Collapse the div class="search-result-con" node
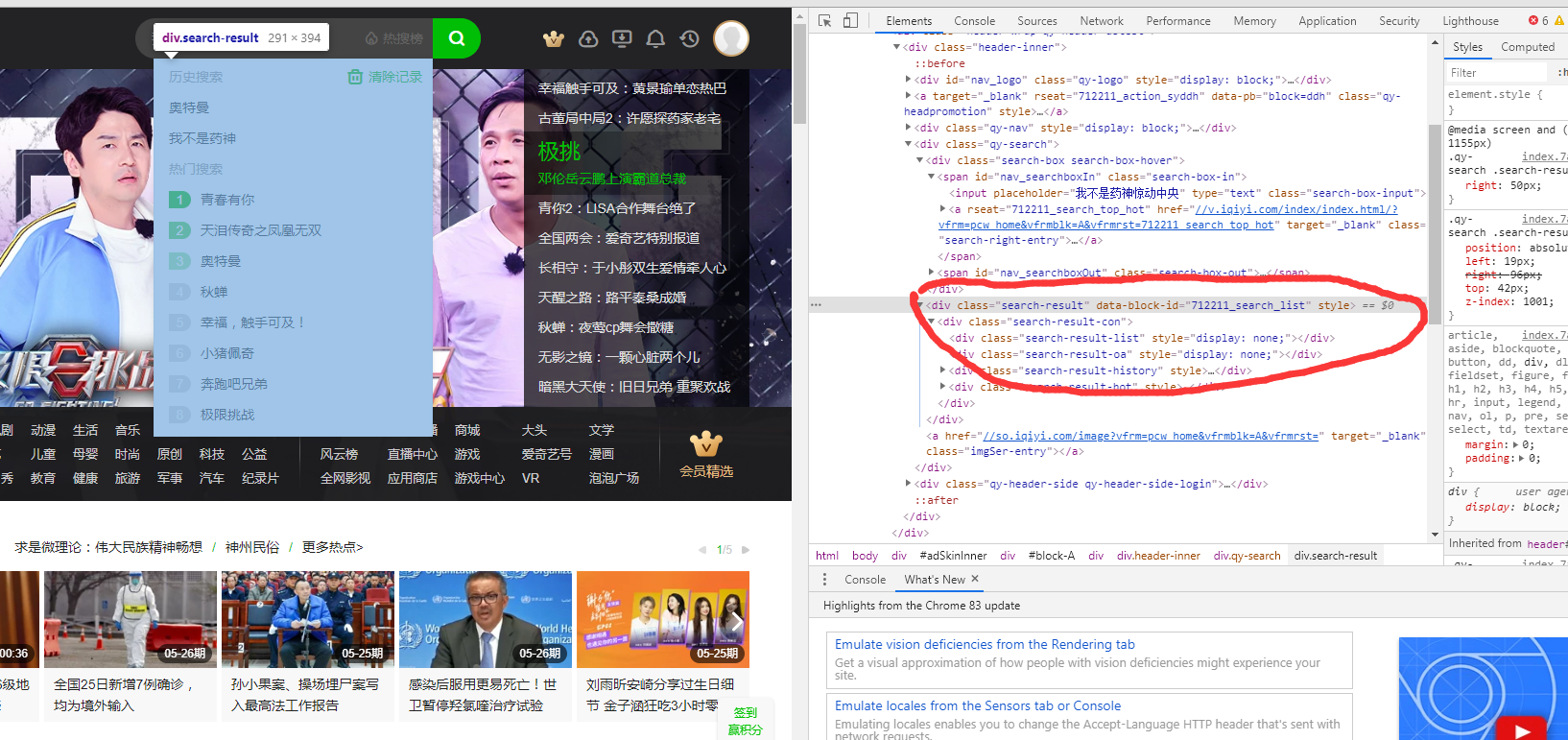The image size is (1568, 740). [x=931, y=322]
